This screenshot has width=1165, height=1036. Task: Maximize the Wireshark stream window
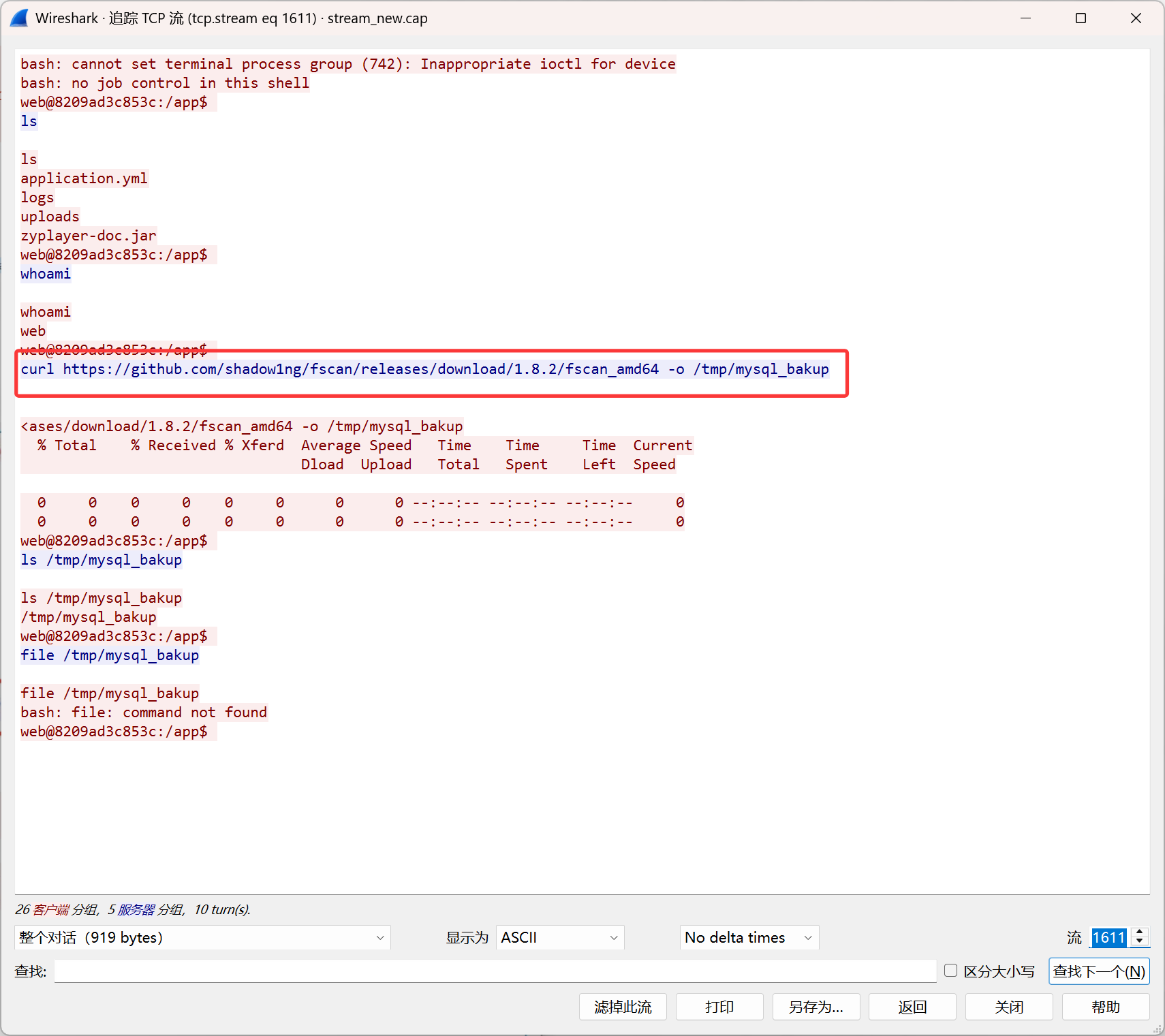click(x=1081, y=18)
